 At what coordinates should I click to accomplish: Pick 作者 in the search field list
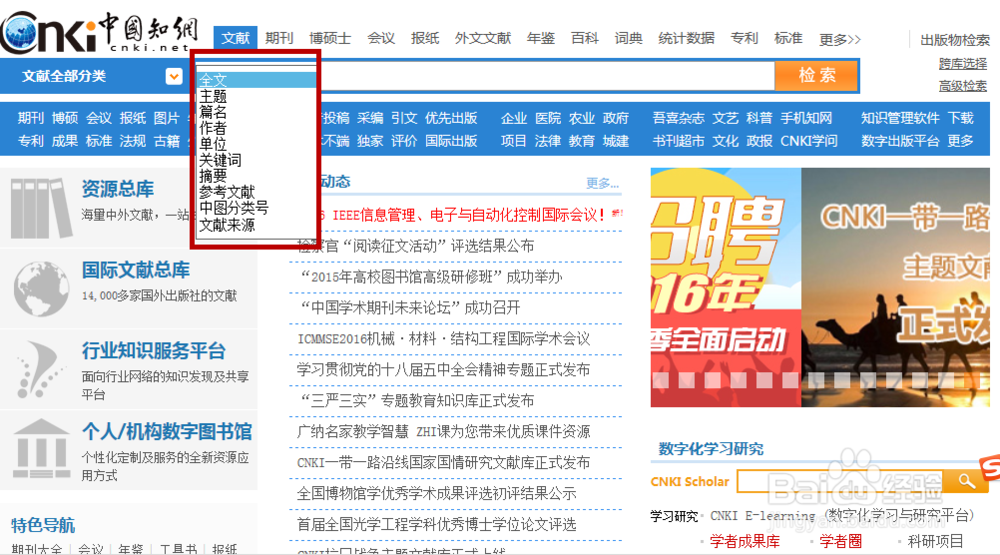coord(213,128)
